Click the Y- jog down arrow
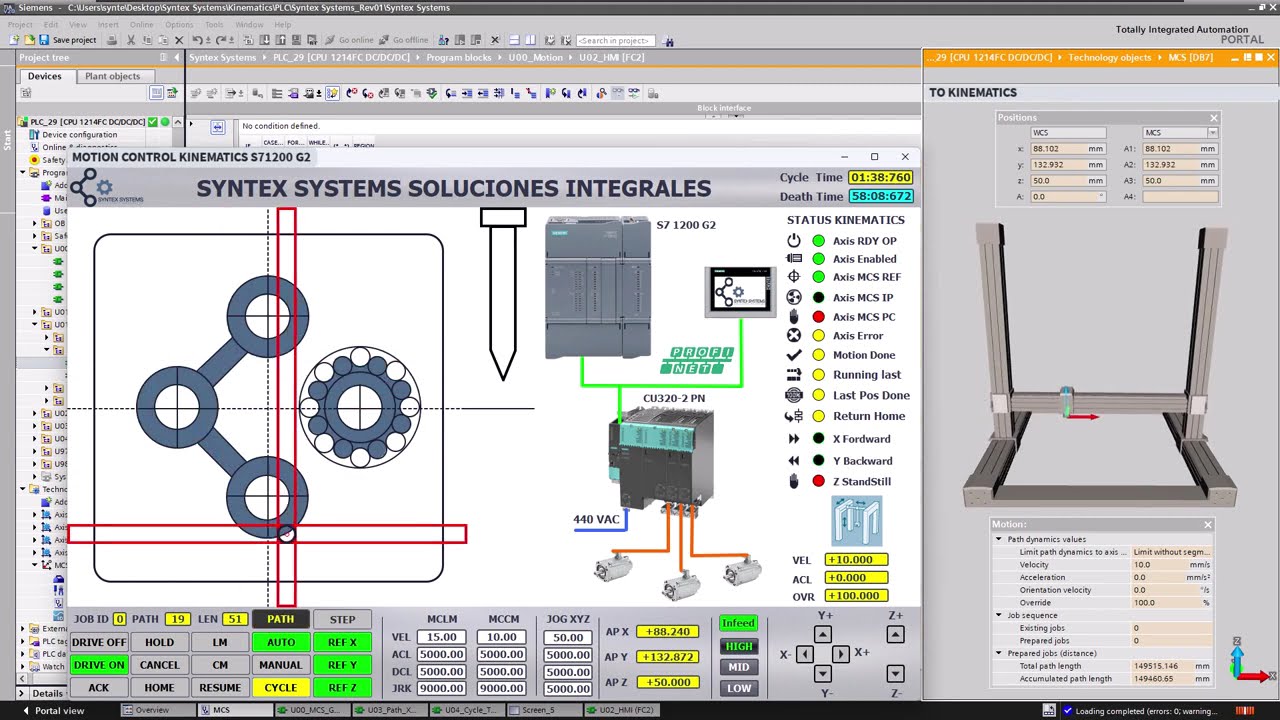1280x720 pixels. [822, 674]
